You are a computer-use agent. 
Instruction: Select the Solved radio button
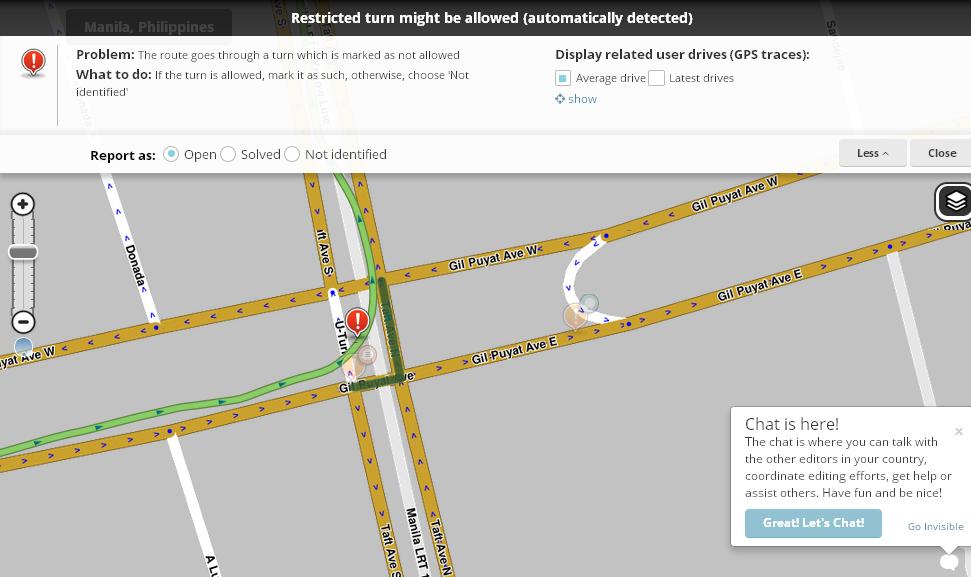tap(228, 154)
